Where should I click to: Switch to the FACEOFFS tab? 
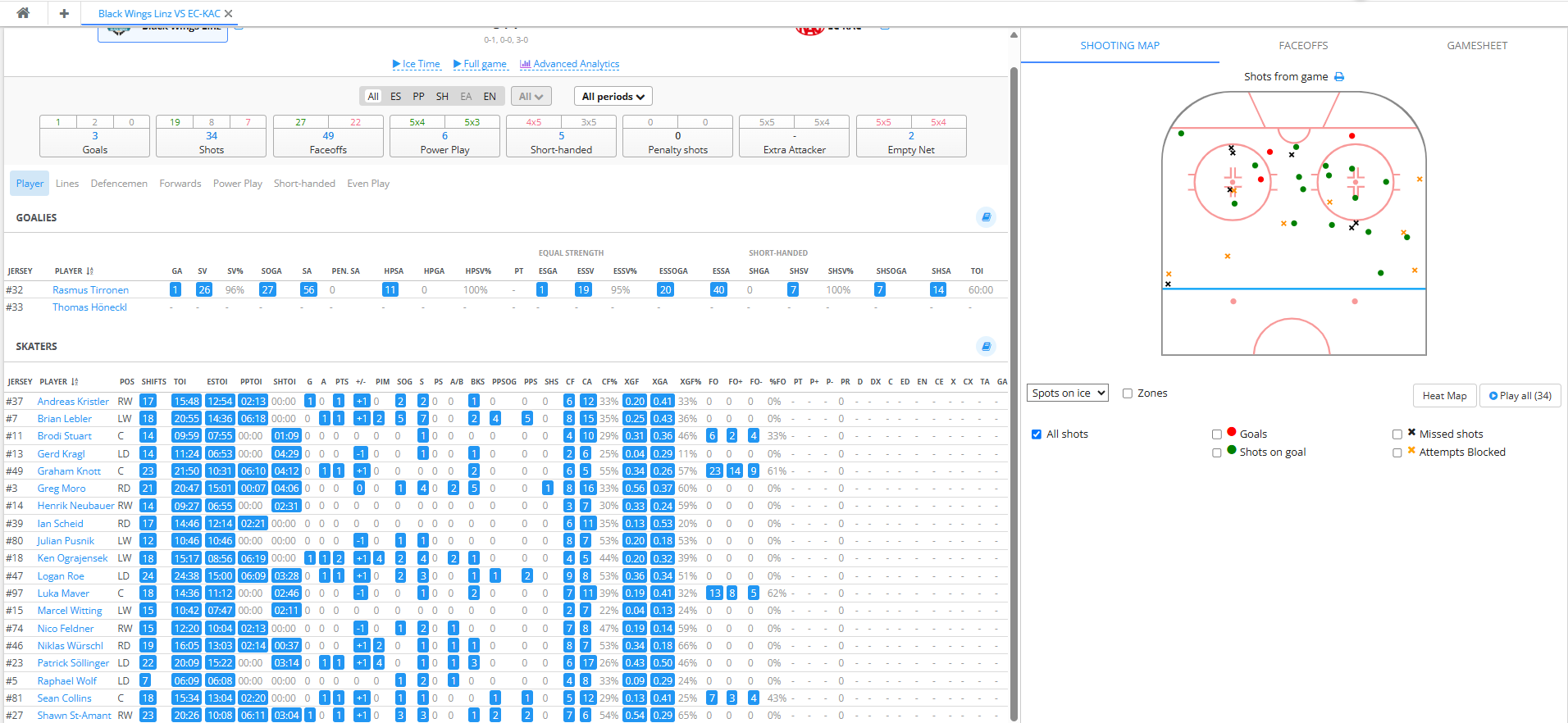(x=1302, y=46)
